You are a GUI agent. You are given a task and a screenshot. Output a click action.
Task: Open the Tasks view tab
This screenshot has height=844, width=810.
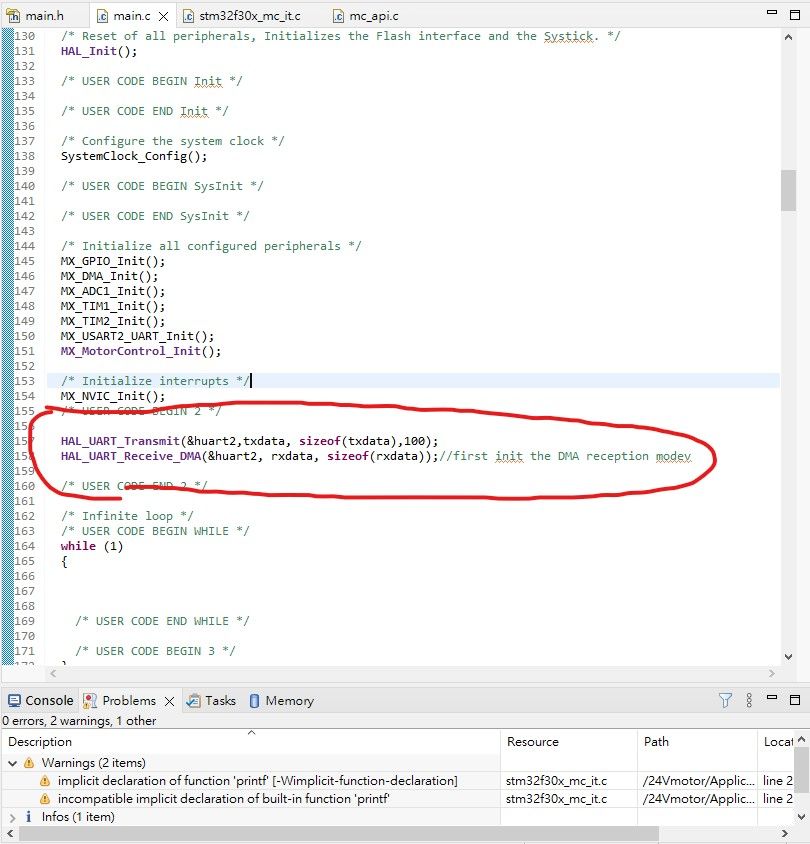point(211,700)
